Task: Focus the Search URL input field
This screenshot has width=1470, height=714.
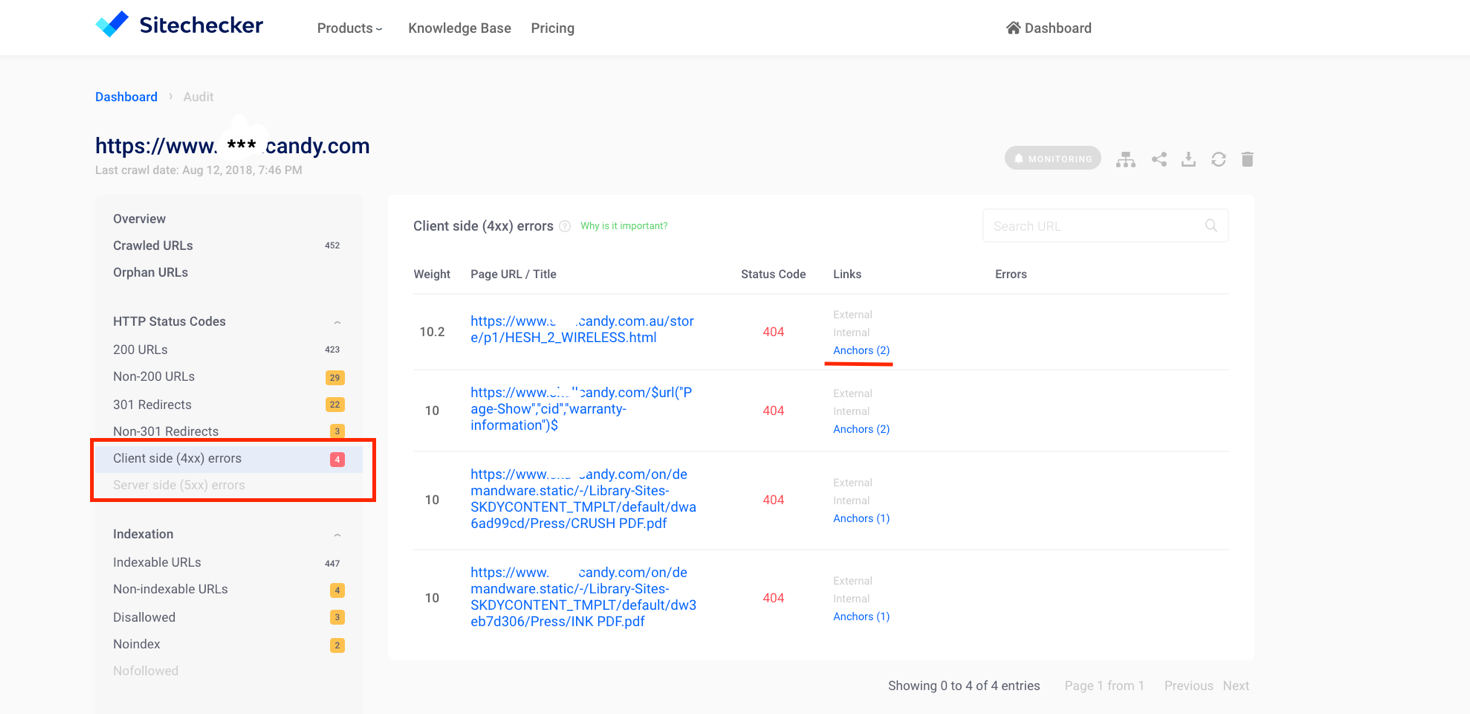Action: tap(1105, 226)
